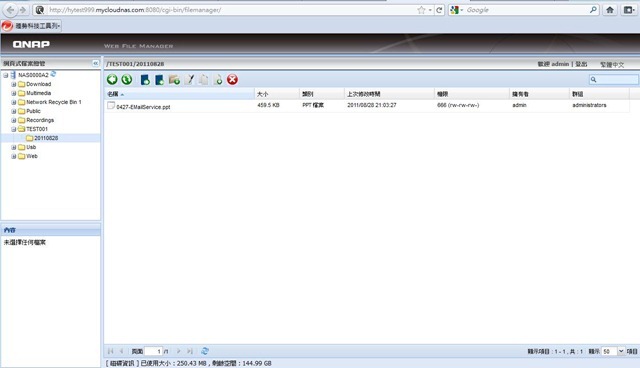This screenshot has height=368, width=640.
Task: Collapse the left panel with the double-chevron icon
Action: (95, 63)
